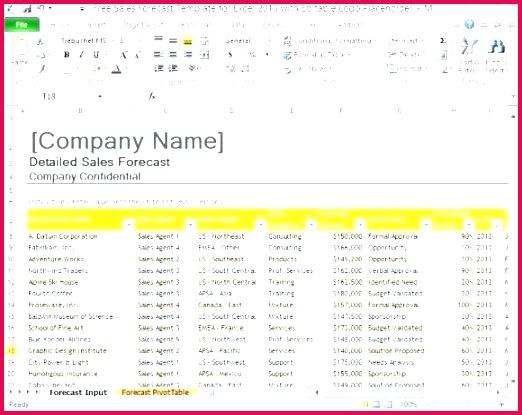The width and height of the screenshot is (522, 415).
Task: Click the Cut scissors icon
Action: 40,41
